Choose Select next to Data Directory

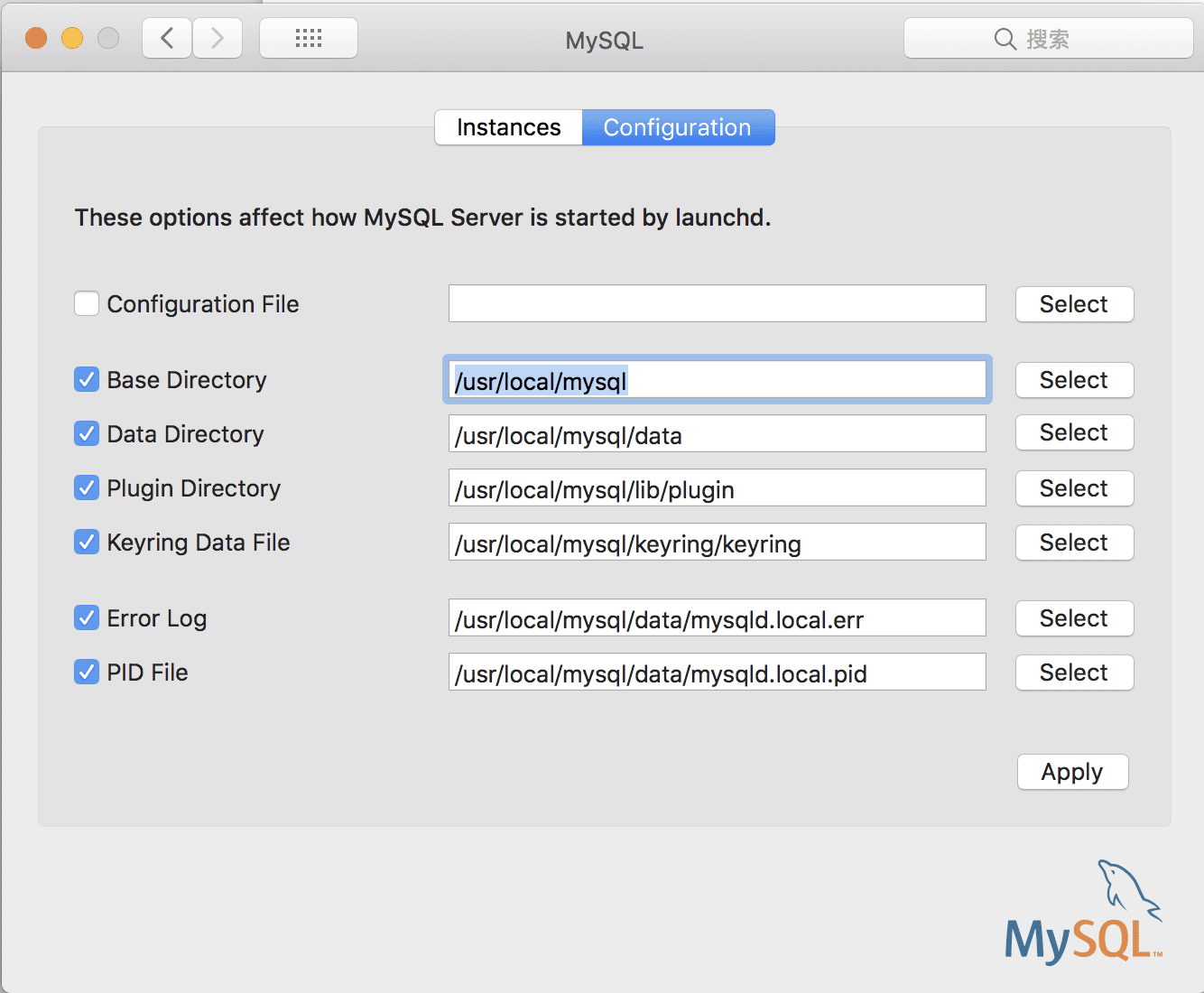pos(1074,433)
